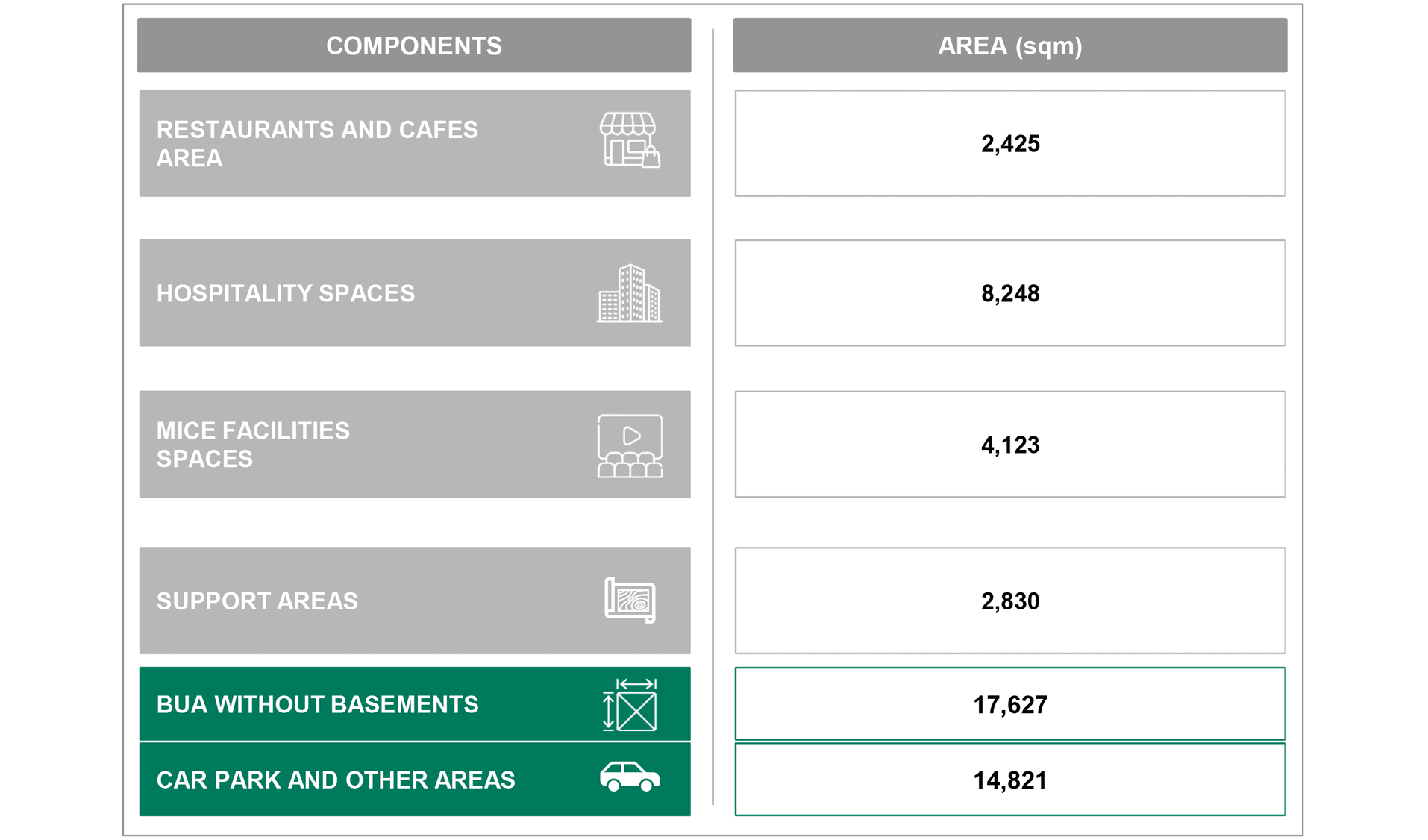This screenshot has height=840, width=1428.
Task: Click the storefront icon for restaurants and cafes
Action: (629, 140)
